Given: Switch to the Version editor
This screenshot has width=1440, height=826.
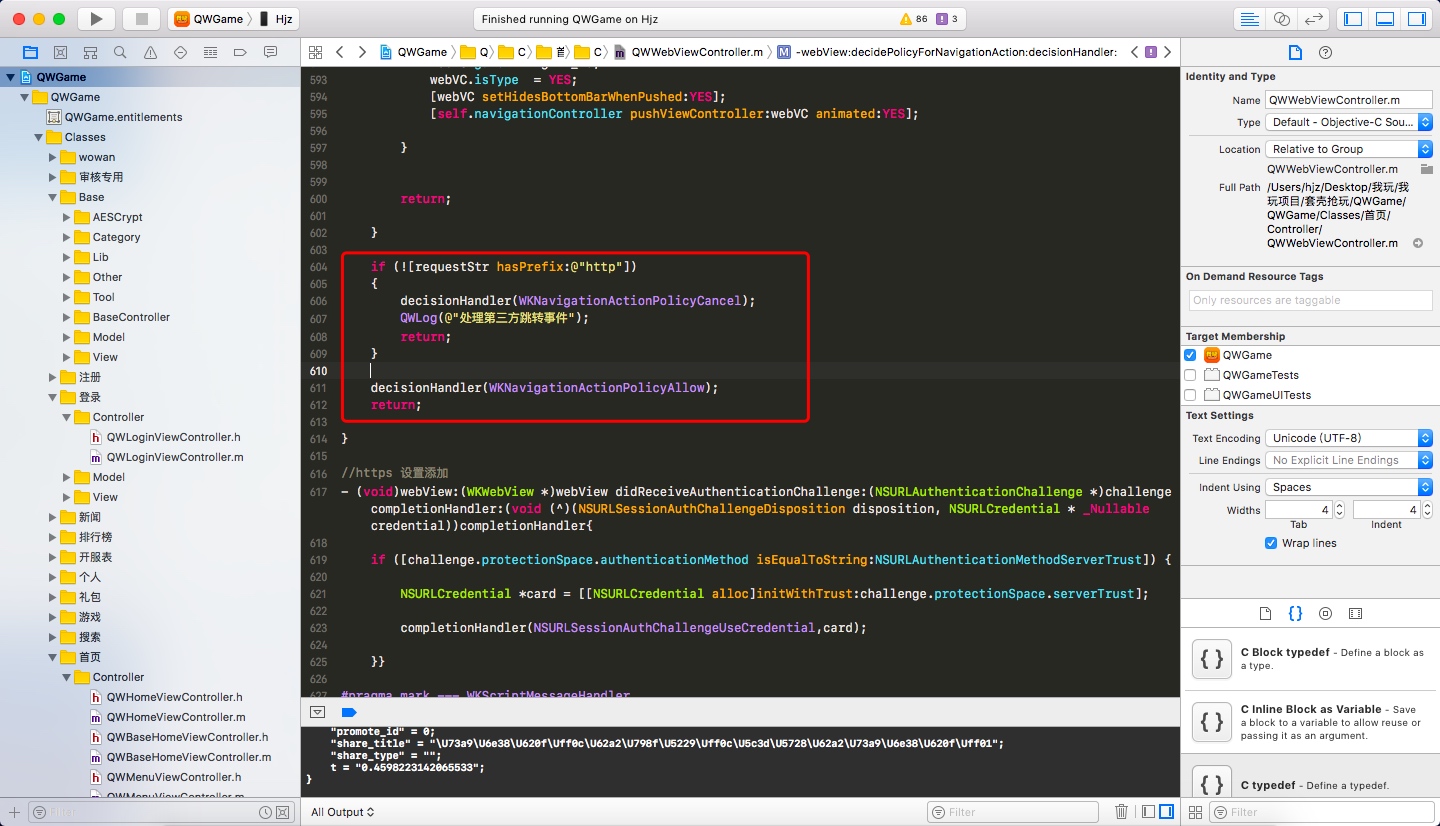Looking at the screenshot, I should pos(1314,19).
